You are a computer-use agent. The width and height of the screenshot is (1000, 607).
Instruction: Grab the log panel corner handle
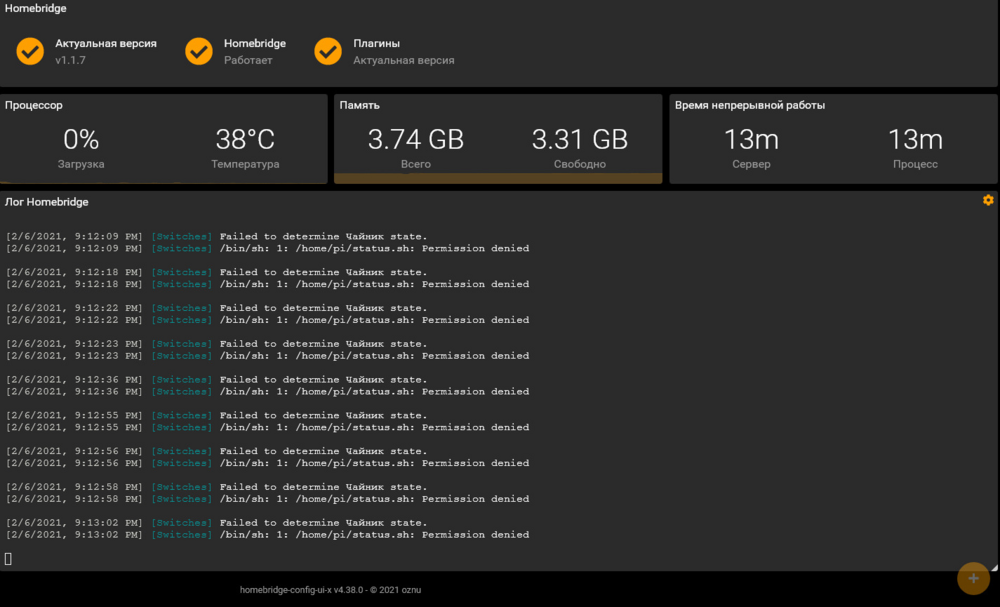point(994,567)
